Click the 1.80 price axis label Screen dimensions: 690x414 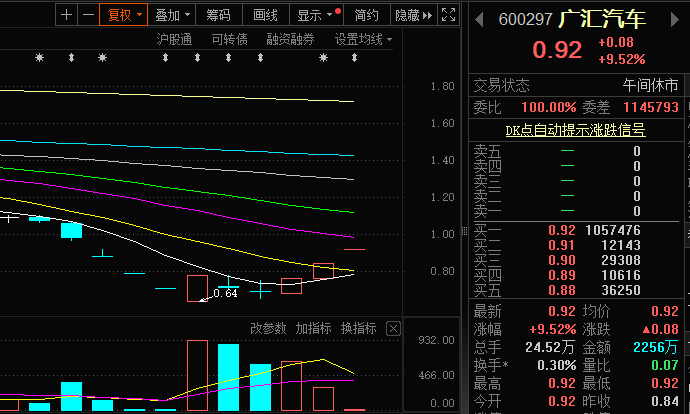442,86
